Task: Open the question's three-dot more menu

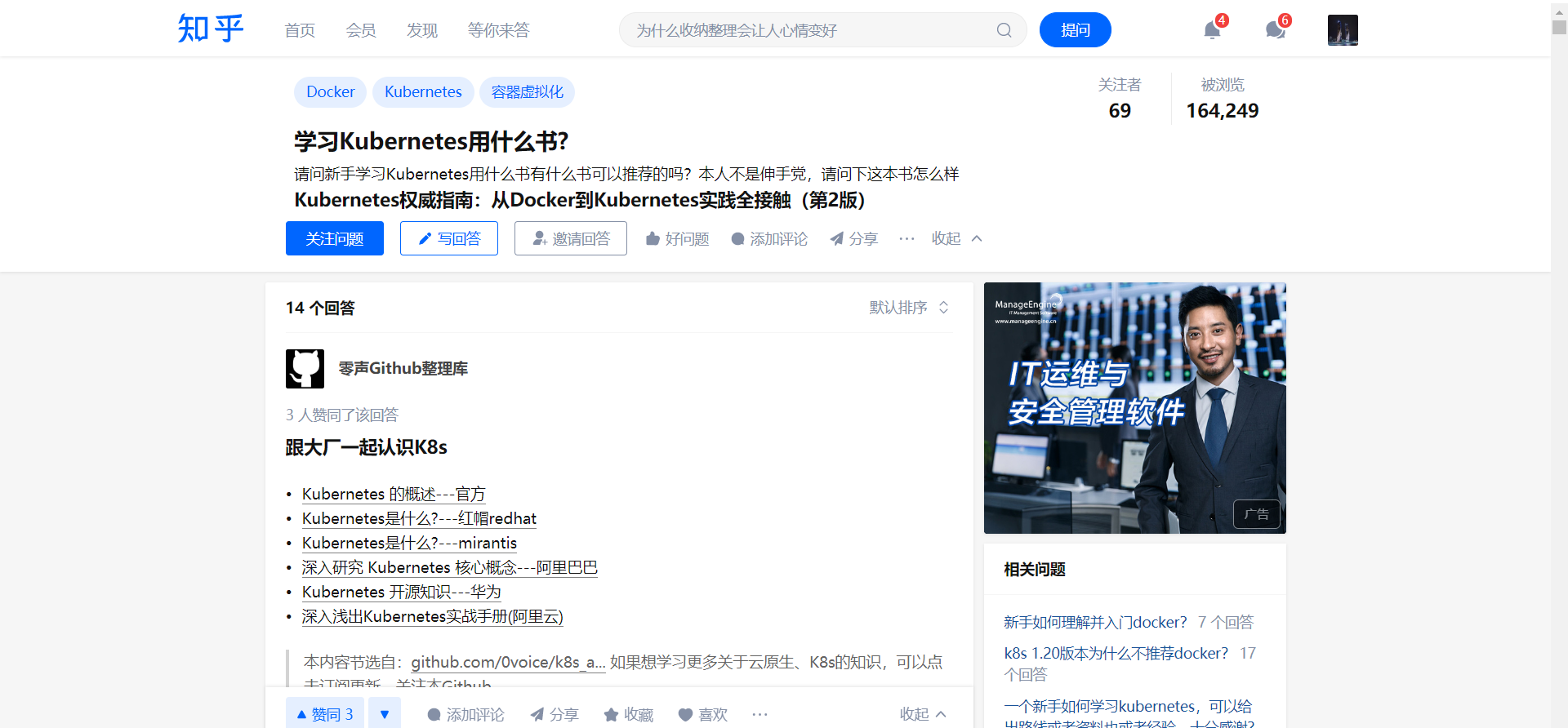Action: click(906, 238)
